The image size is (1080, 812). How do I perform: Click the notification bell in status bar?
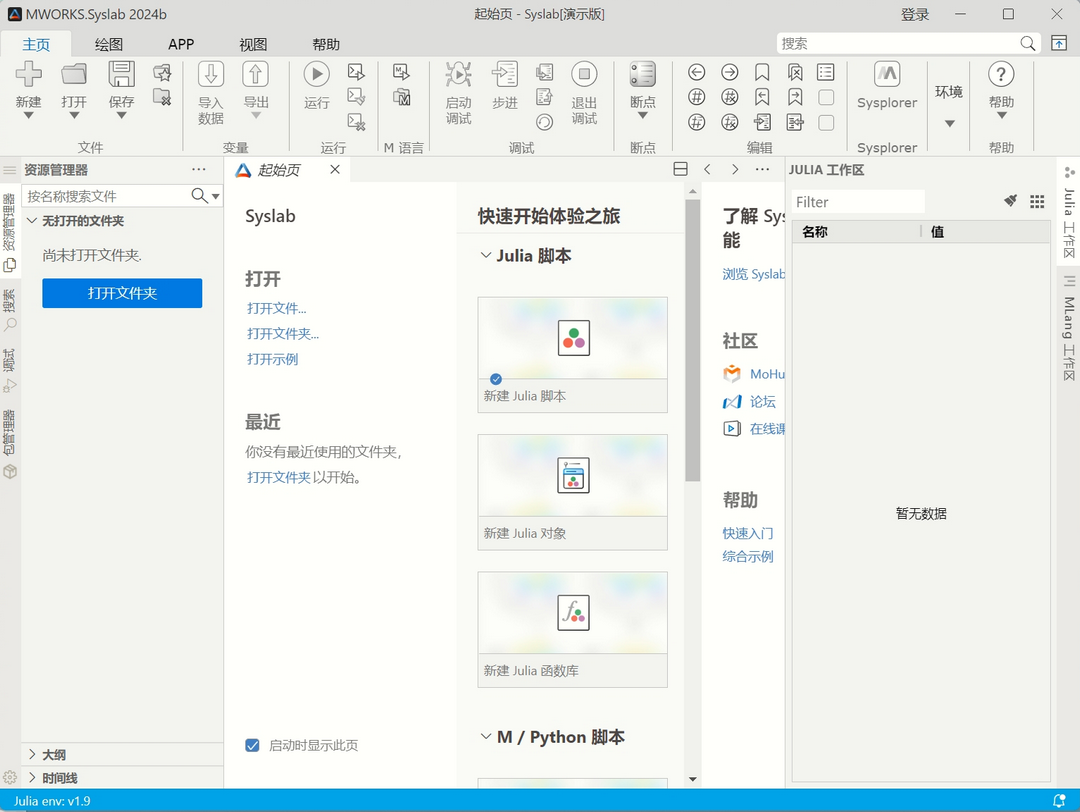click(x=1059, y=800)
